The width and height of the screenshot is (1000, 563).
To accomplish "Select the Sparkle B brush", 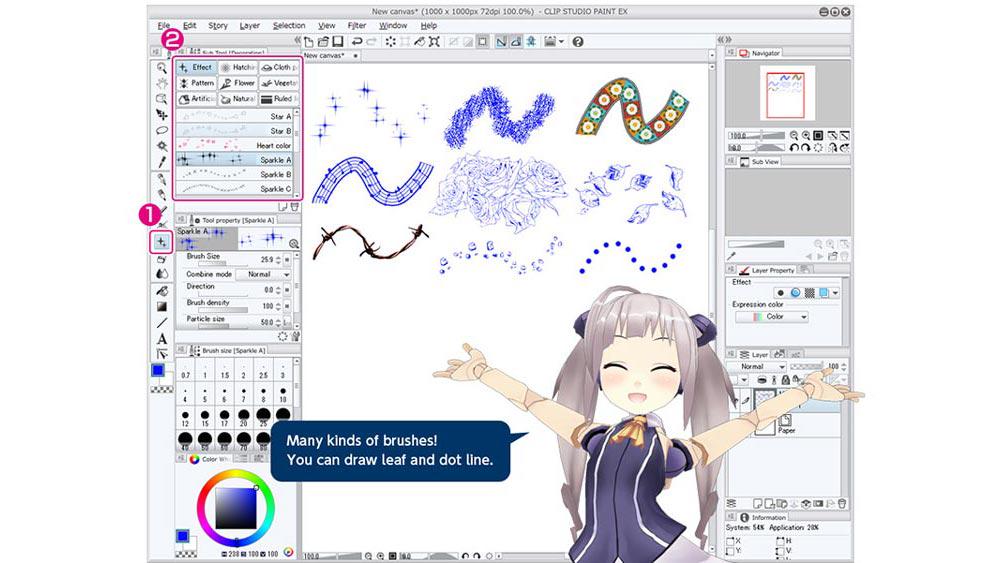I will (x=235, y=174).
